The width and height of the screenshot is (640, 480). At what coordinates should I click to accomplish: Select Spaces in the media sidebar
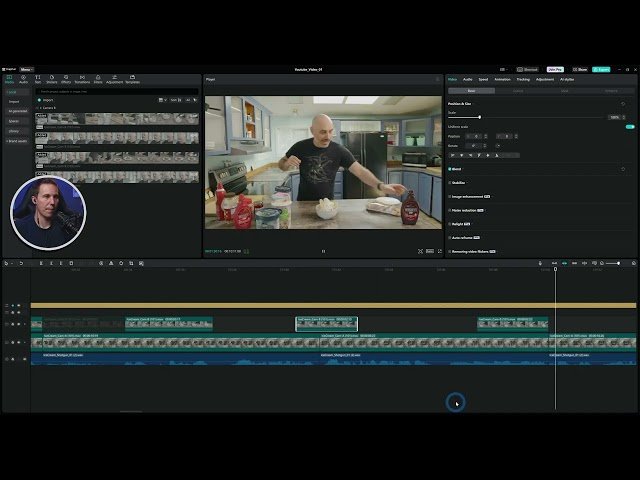[x=14, y=121]
